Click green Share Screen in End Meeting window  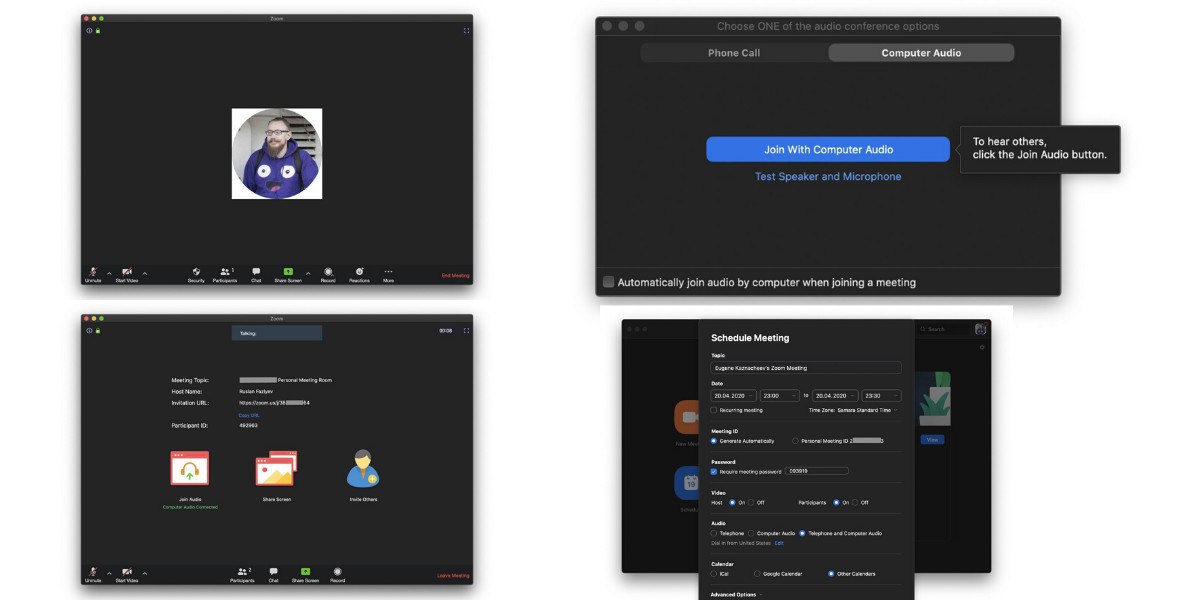coord(288,275)
